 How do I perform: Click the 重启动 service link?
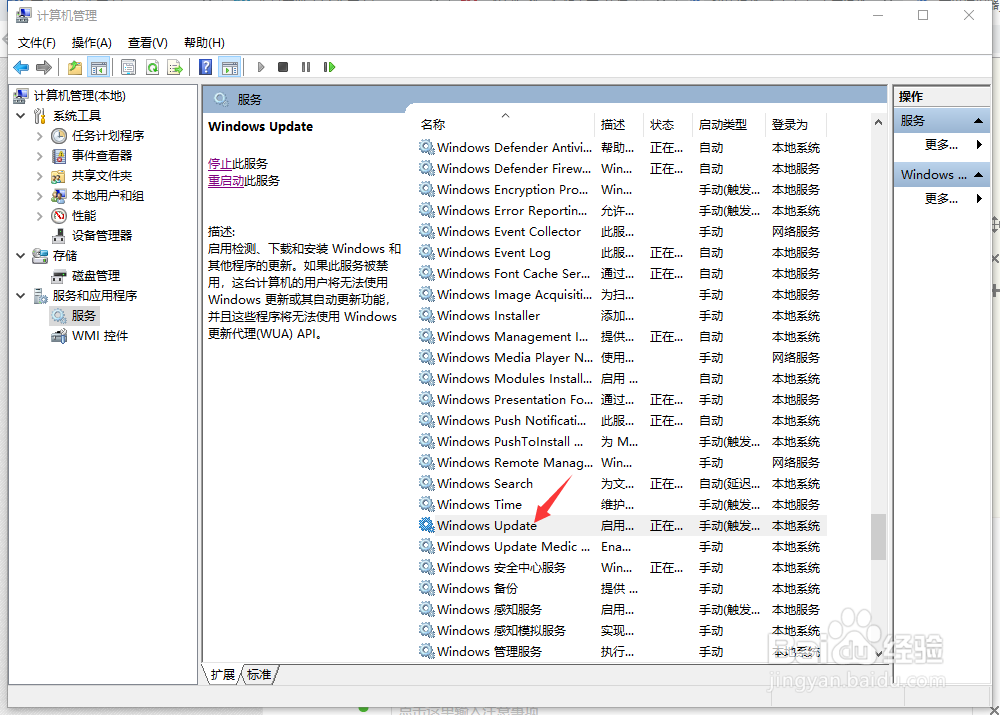click(x=226, y=181)
